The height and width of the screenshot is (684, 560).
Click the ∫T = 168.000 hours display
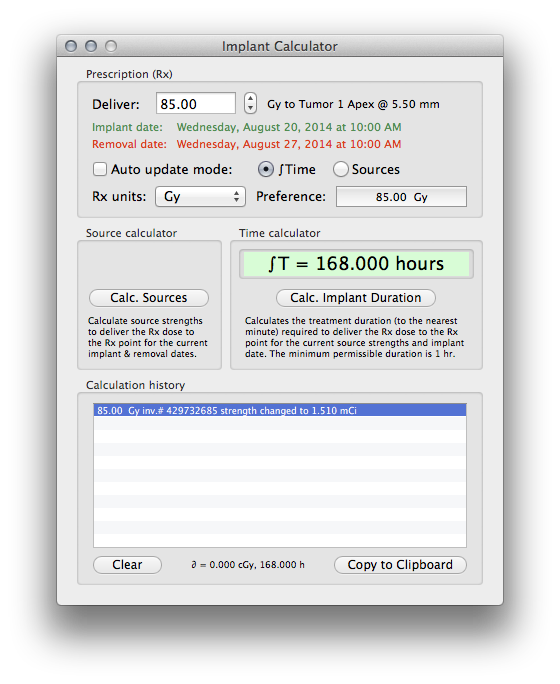click(x=356, y=264)
